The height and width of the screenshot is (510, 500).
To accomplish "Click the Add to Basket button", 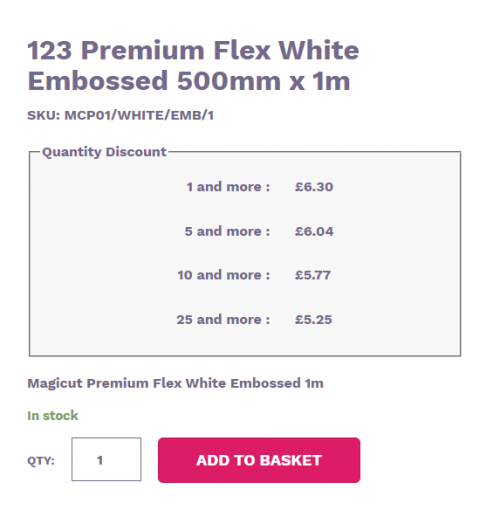I will [259, 460].
